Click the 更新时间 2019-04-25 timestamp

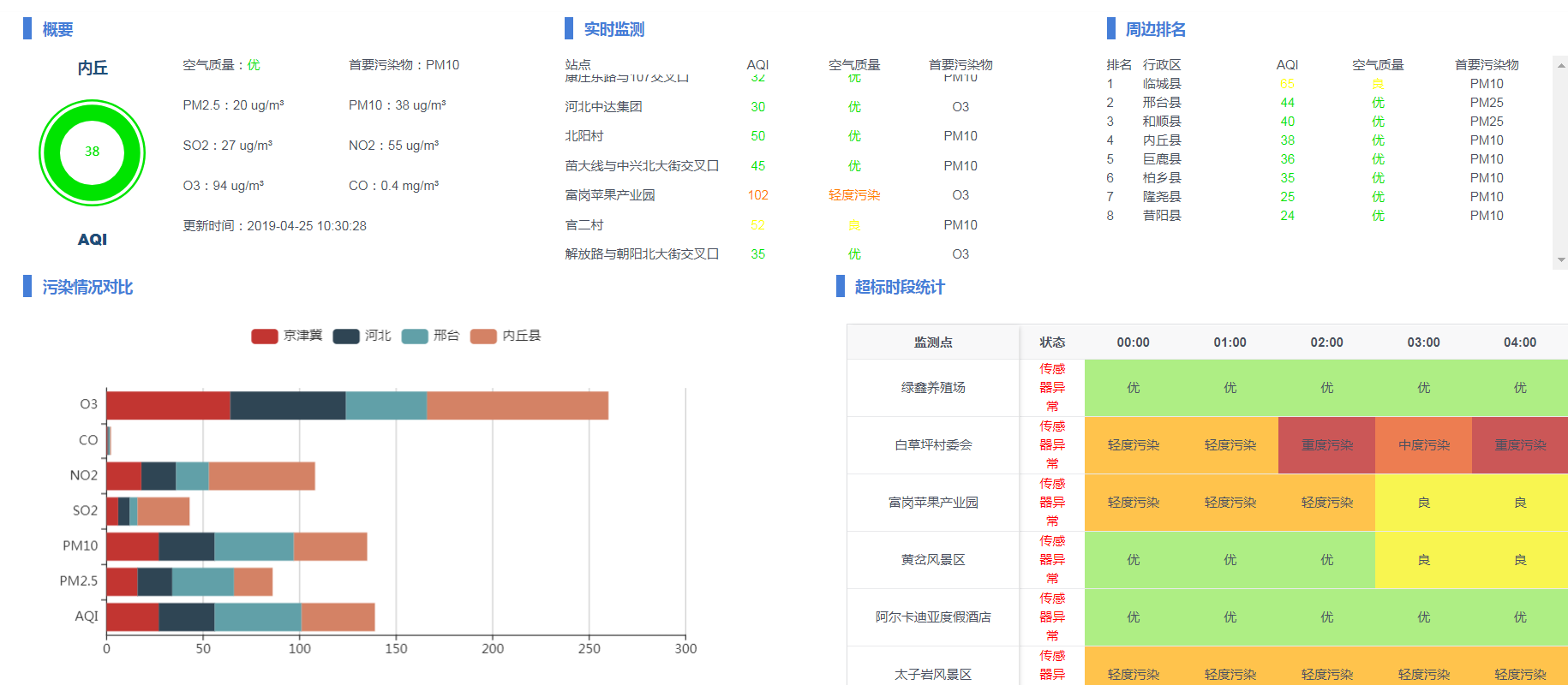274,226
